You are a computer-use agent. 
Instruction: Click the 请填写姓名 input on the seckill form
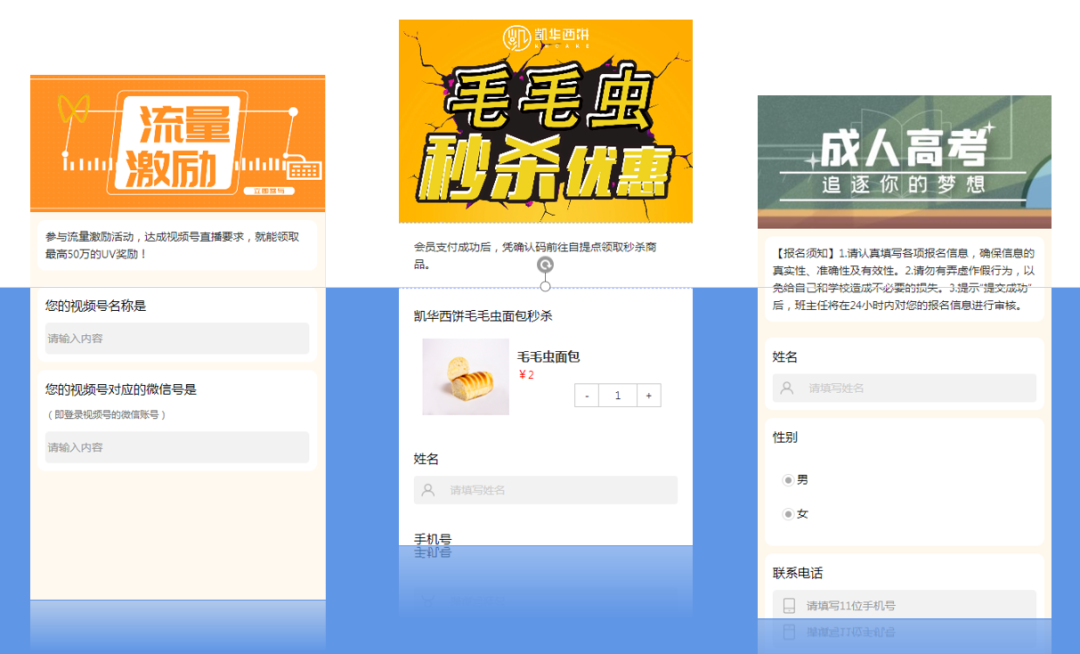tap(545, 490)
